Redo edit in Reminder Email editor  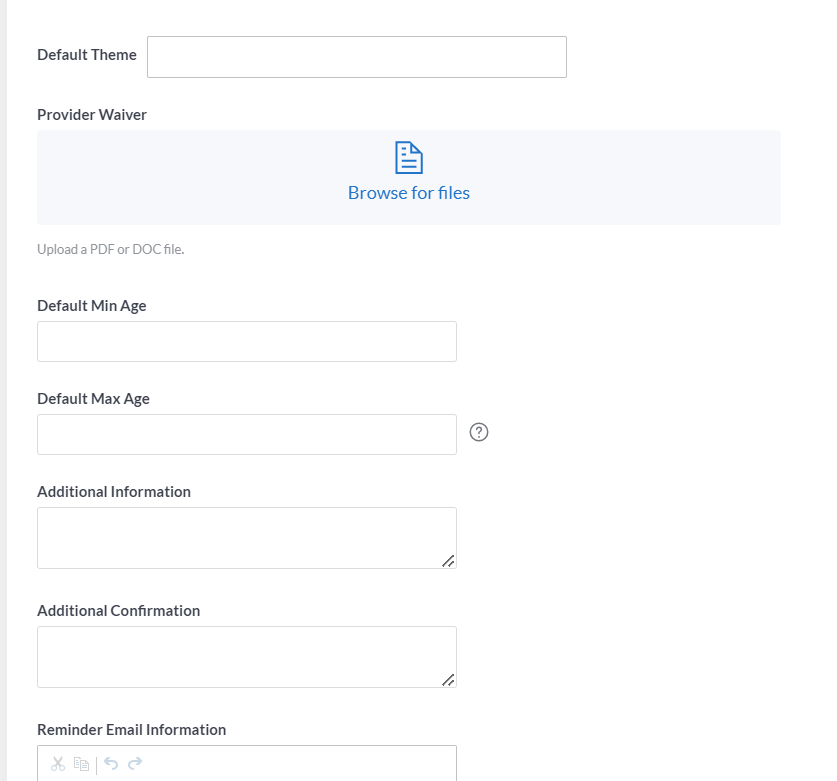[x=135, y=763]
